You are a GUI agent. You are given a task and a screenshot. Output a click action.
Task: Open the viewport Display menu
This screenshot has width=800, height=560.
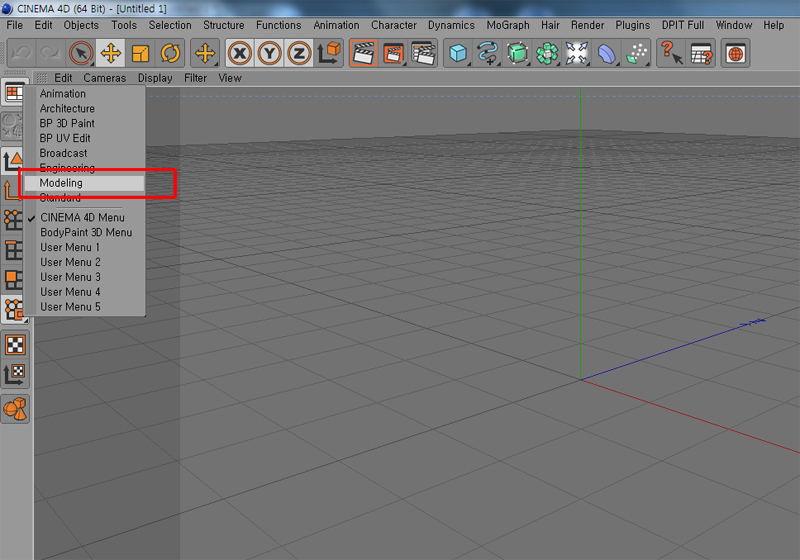point(155,78)
